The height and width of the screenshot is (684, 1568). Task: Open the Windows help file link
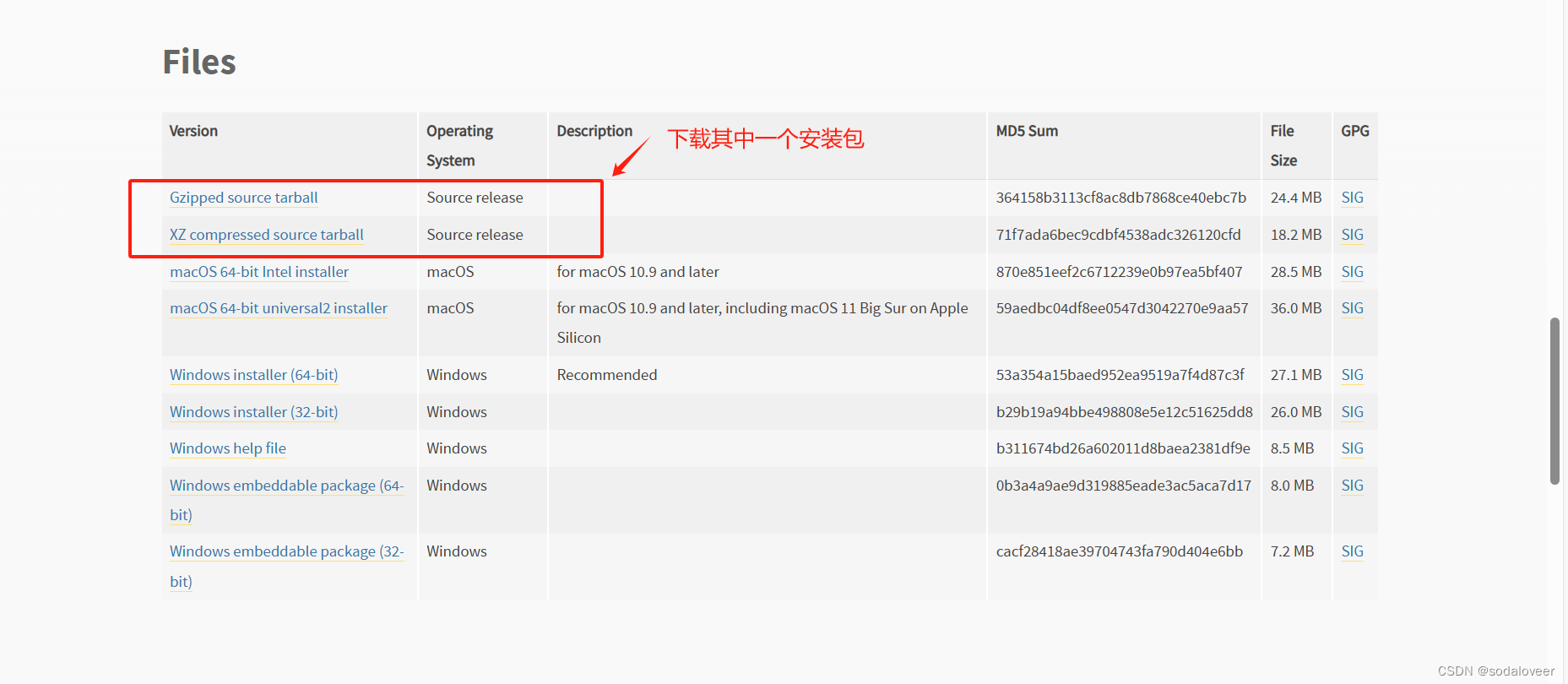pos(227,448)
